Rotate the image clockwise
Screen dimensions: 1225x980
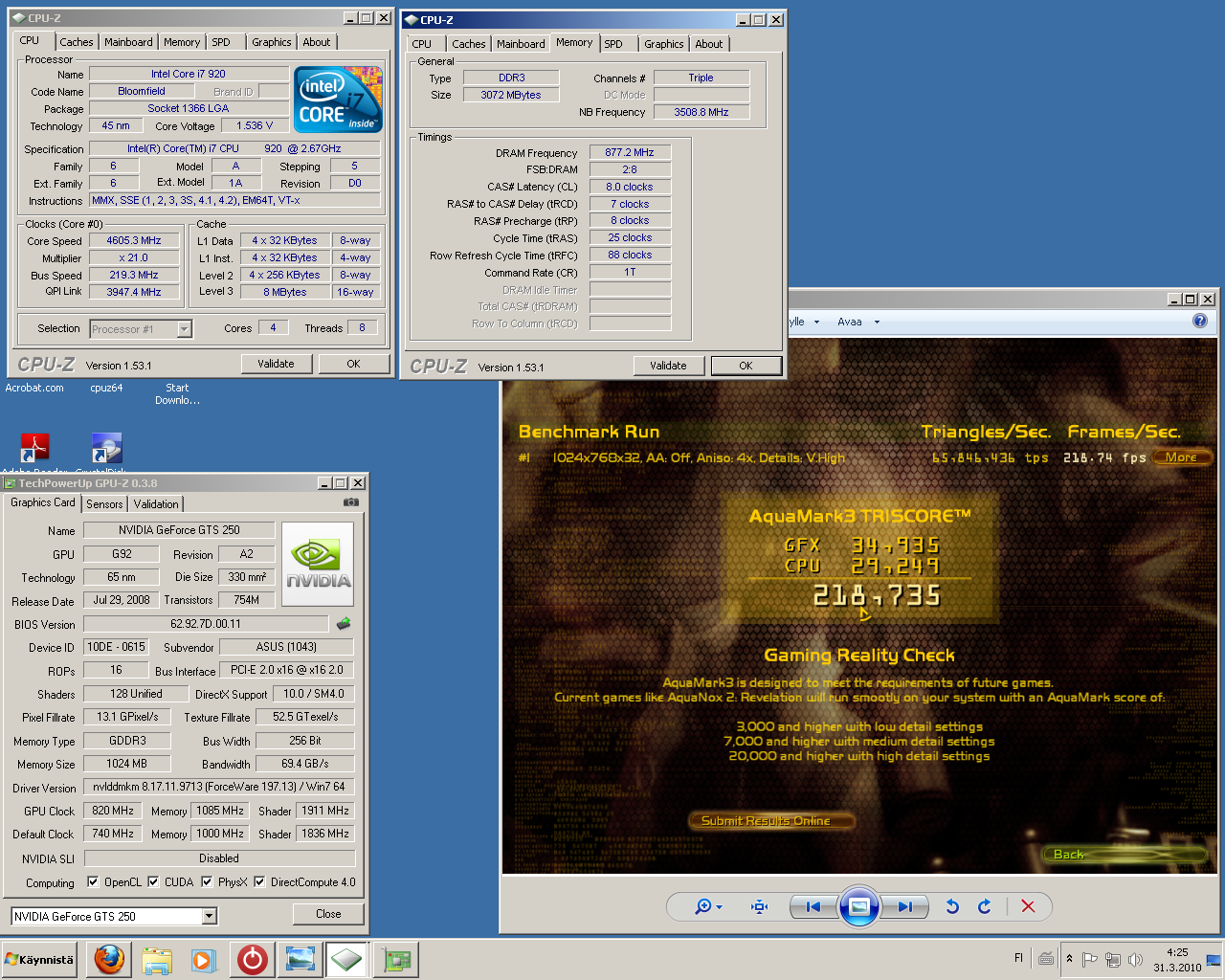click(x=985, y=906)
